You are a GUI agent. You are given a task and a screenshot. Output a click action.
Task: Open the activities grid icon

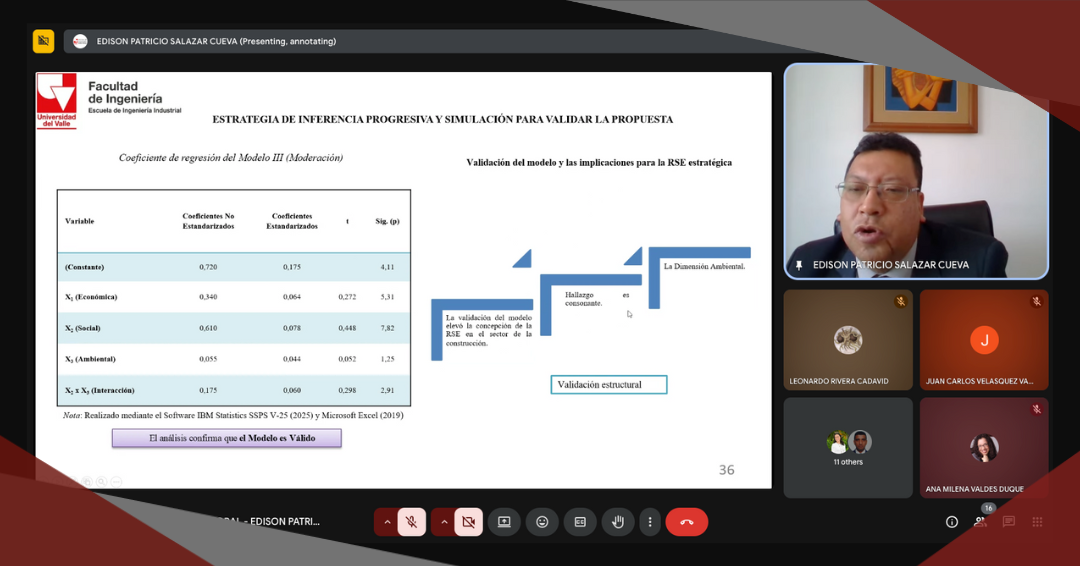[x=1037, y=522]
